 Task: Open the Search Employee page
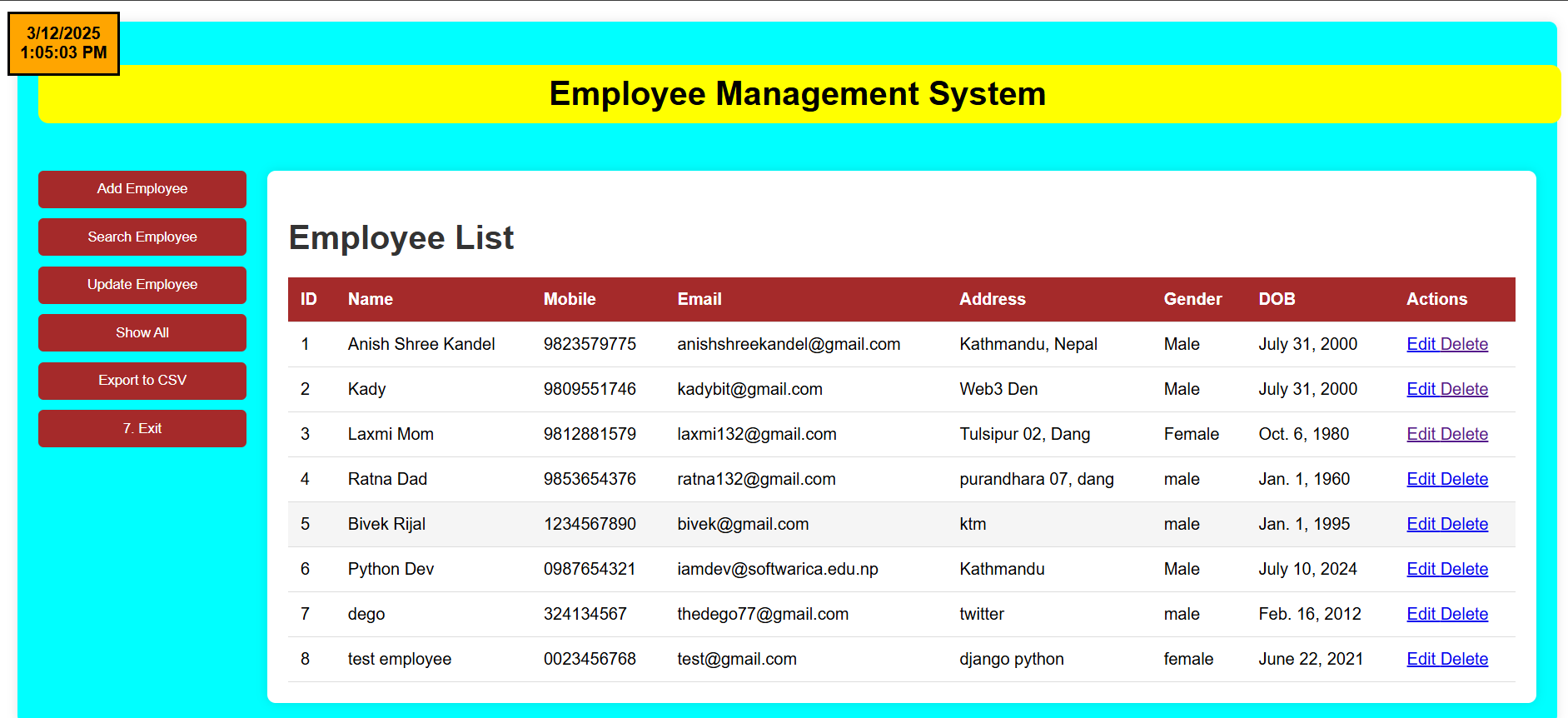tap(142, 237)
